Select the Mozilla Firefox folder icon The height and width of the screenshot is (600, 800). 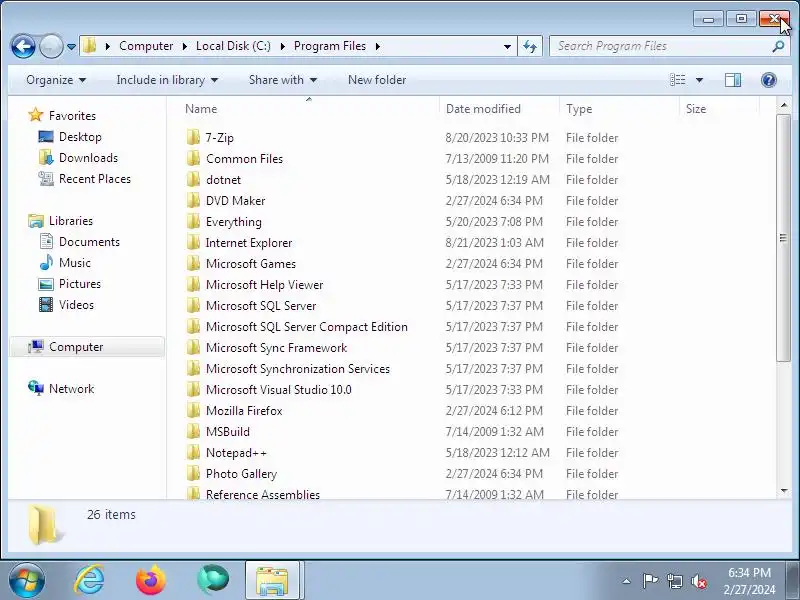[193, 410]
